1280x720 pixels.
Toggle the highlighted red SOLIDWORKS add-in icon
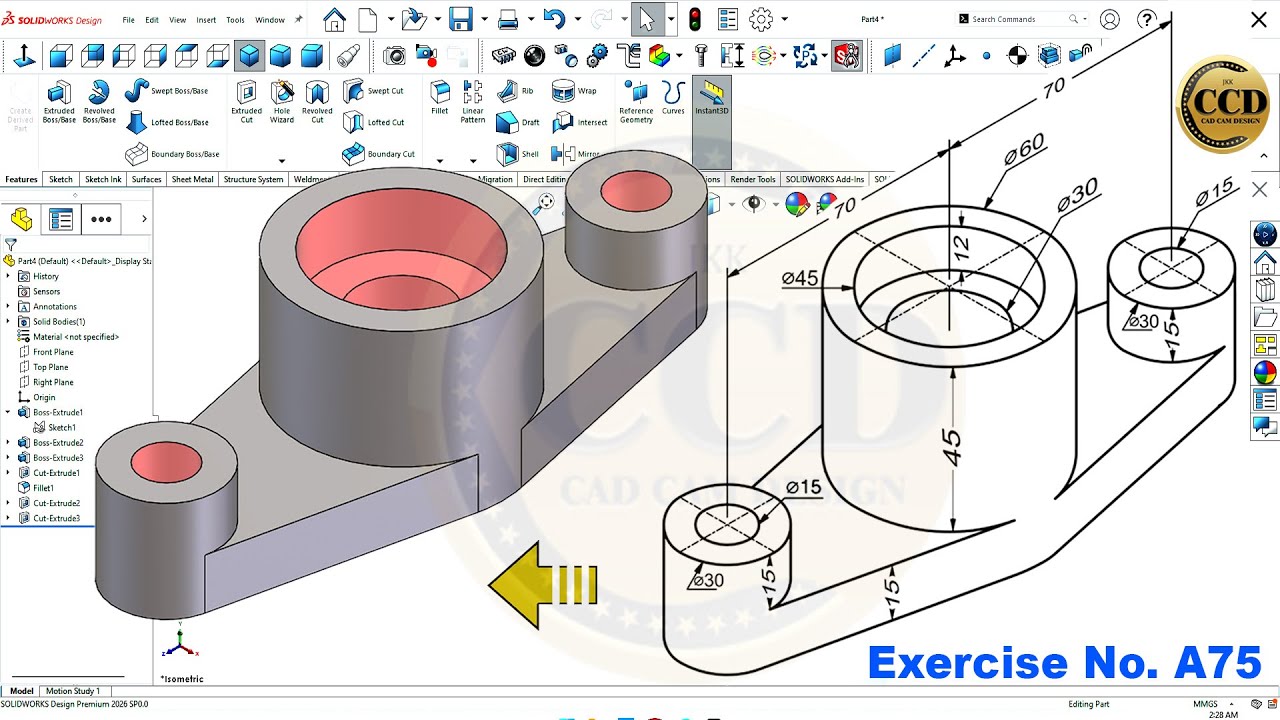[846, 56]
